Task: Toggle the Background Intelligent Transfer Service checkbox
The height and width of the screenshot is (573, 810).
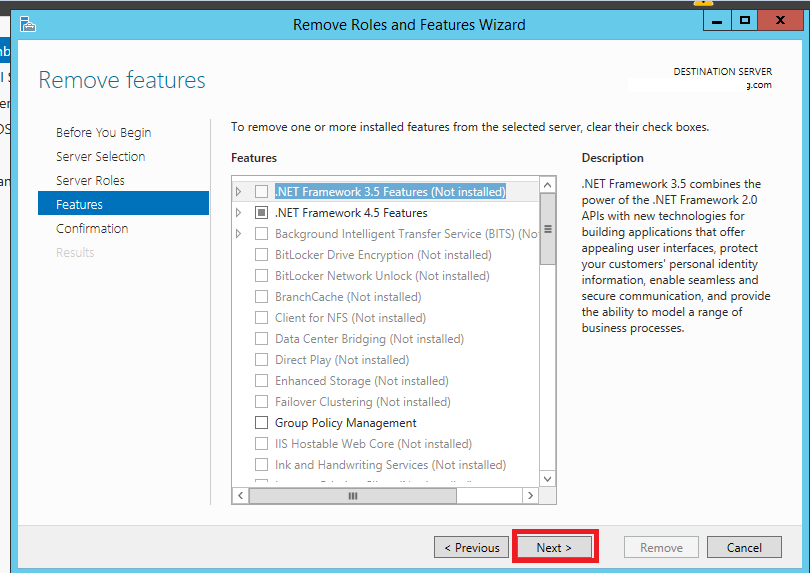Action: (261, 234)
